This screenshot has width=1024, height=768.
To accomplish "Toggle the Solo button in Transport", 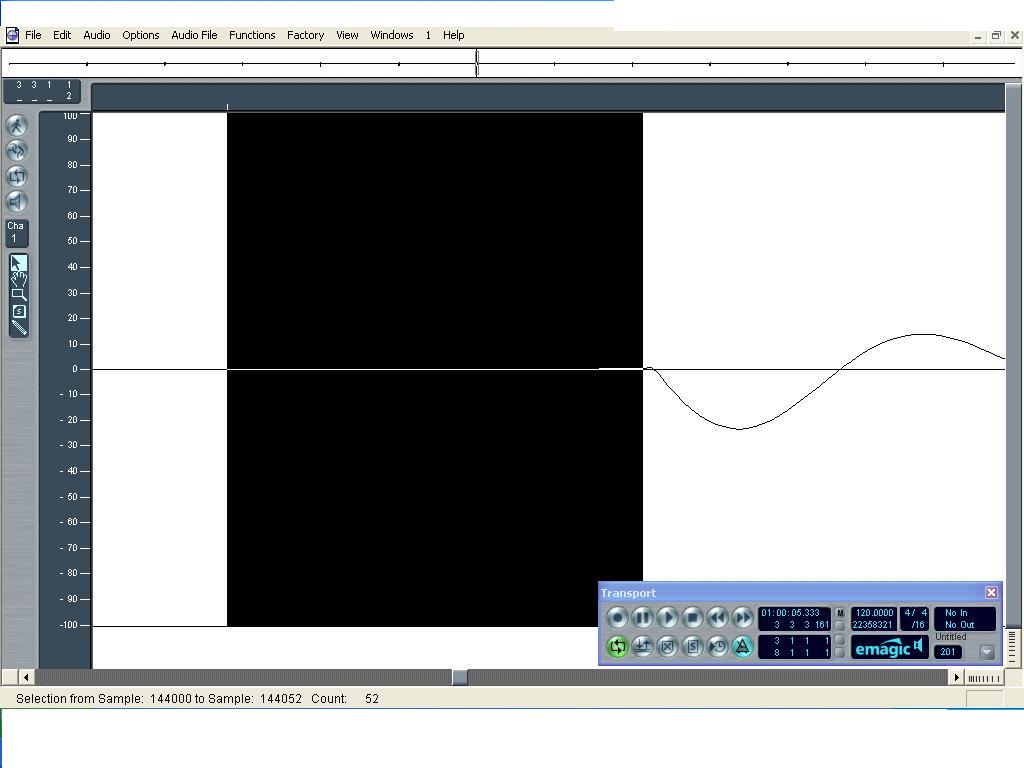I will point(692,647).
